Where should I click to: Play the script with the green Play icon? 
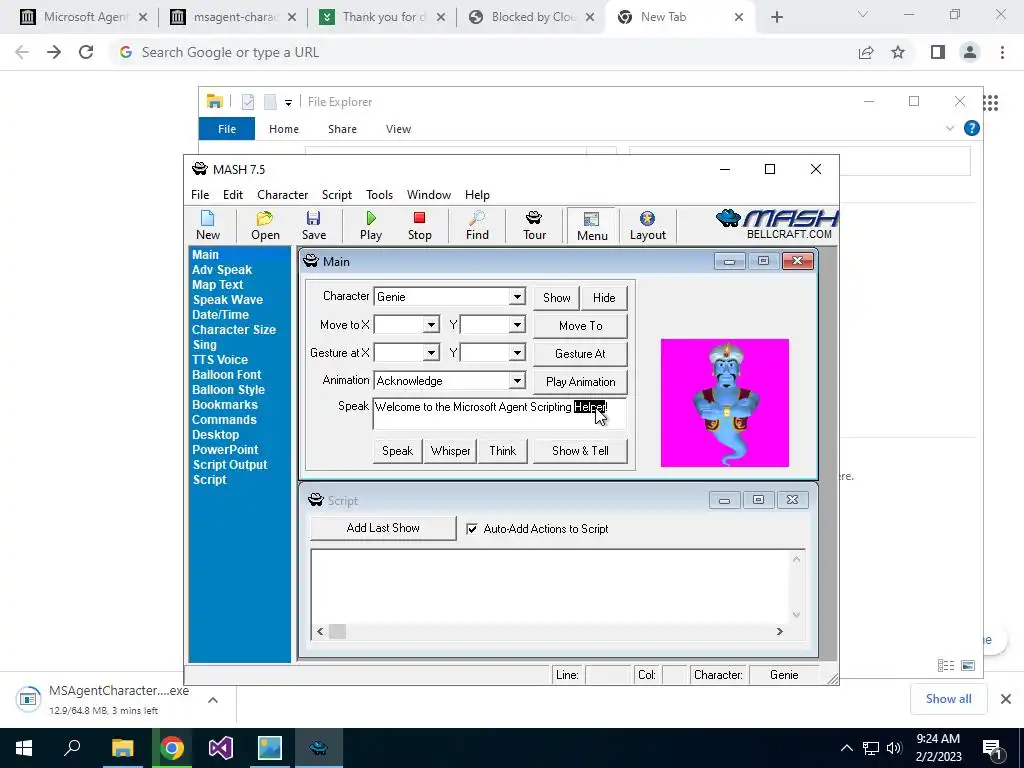tap(371, 226)
